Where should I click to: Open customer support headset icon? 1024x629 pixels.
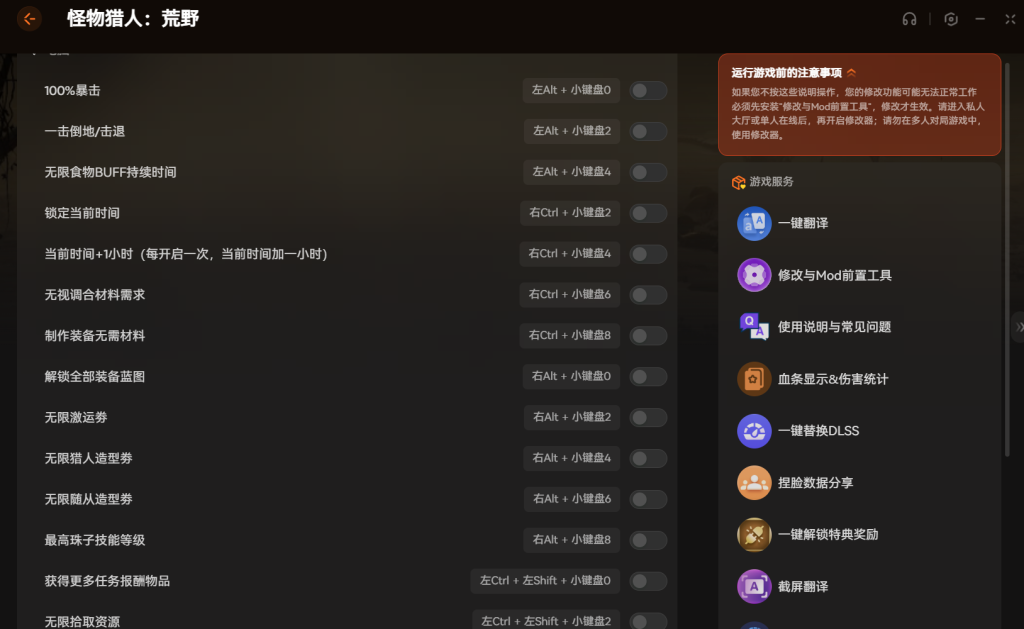tap(909, 19)
